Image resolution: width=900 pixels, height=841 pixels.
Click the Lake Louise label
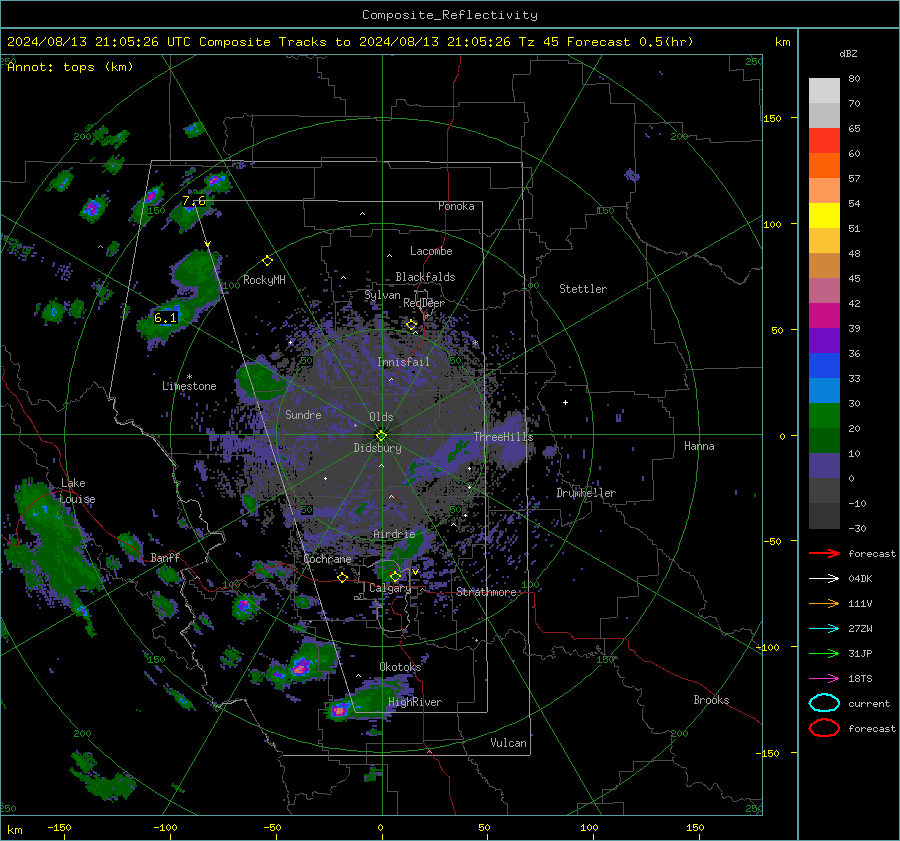(x=78, y=491)
